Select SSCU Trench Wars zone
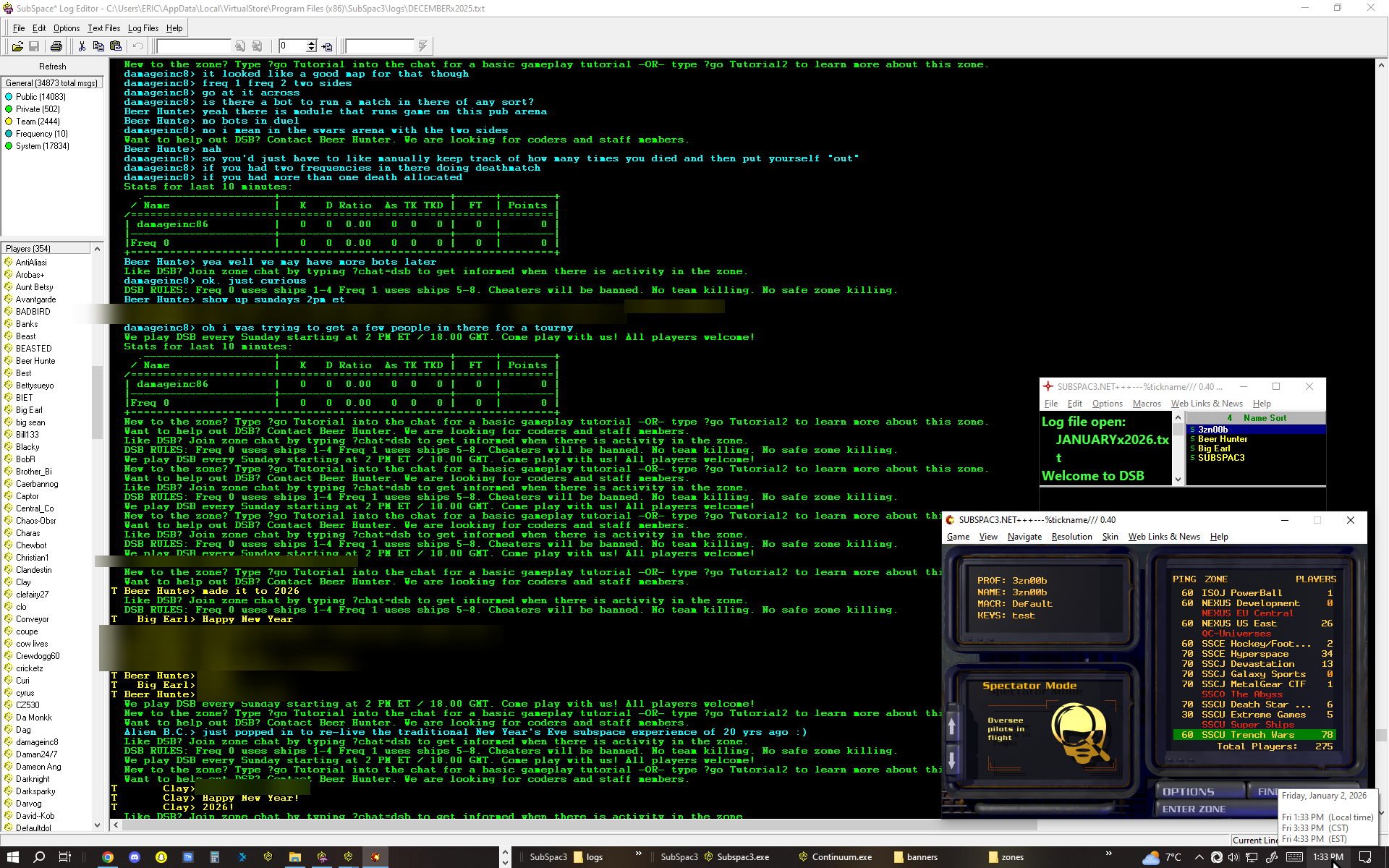Viewport: 1389px width, 868px height. [x=1253, y=735]
